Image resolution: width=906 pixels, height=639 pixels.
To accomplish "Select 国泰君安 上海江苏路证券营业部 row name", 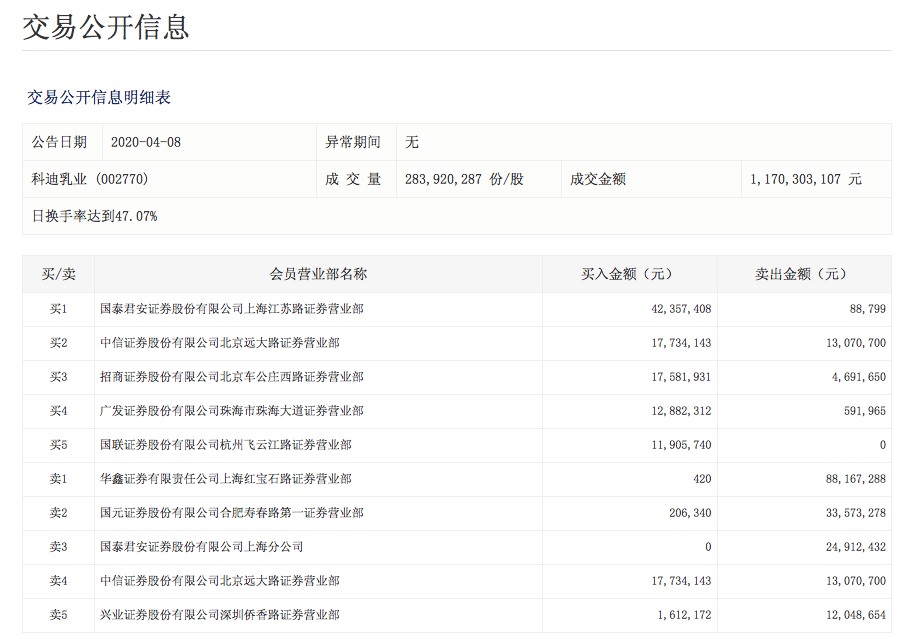I will 232,309.
